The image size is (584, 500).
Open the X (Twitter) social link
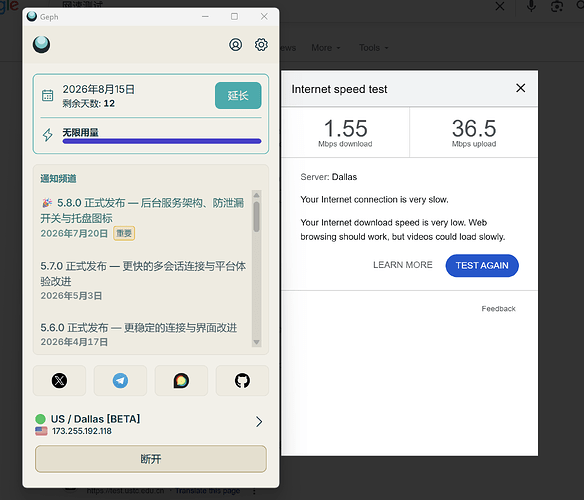60,380
